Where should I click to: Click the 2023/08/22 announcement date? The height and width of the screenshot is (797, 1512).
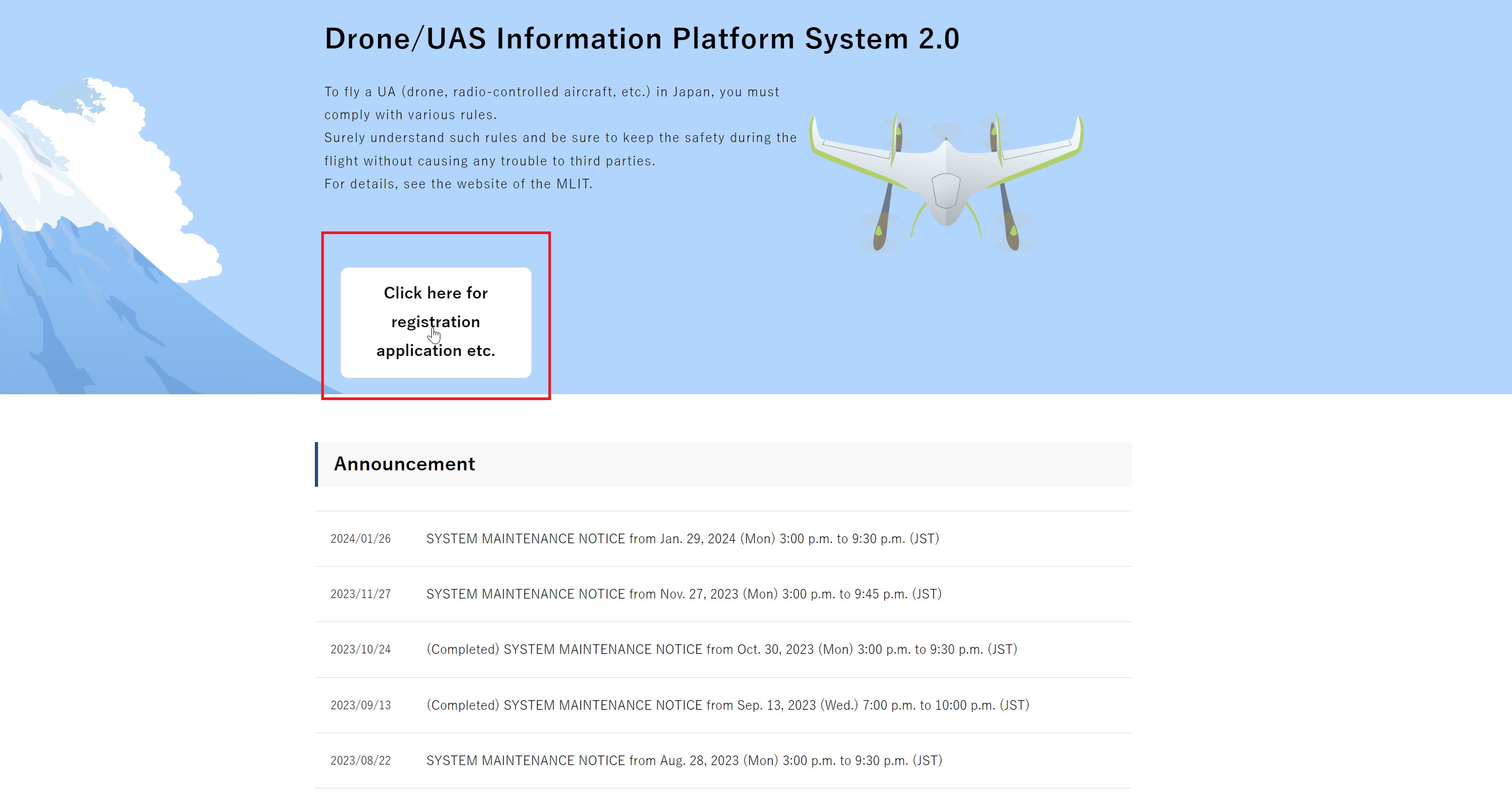(x=361, y=760)
